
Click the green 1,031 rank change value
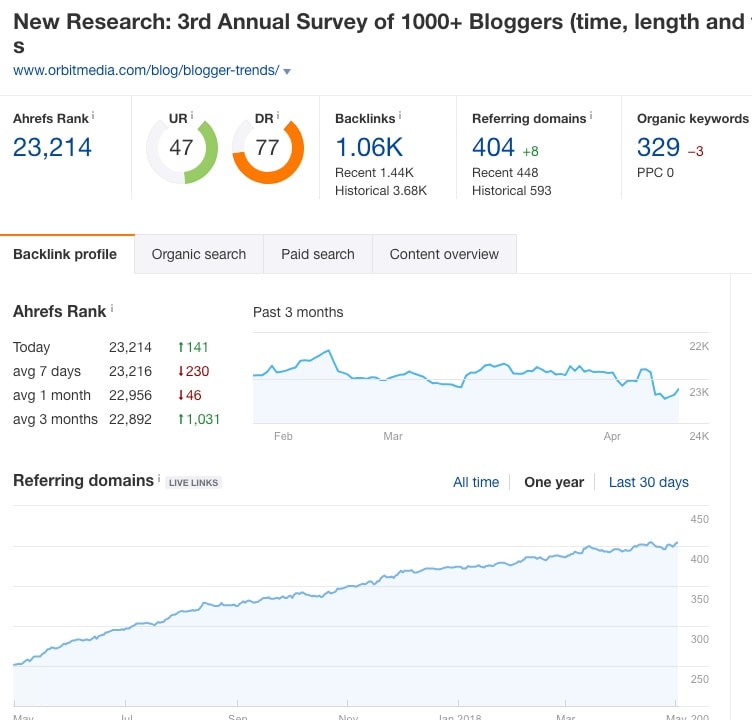199,419
